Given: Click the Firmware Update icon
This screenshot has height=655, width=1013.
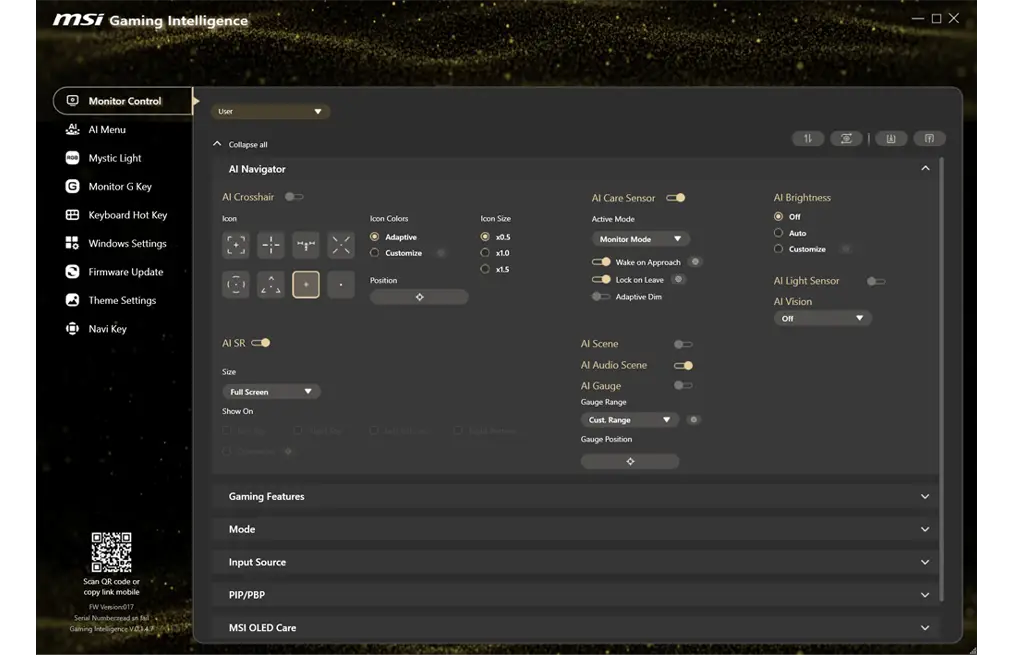Looking at the screenshot, I should [x=72, y=271].
